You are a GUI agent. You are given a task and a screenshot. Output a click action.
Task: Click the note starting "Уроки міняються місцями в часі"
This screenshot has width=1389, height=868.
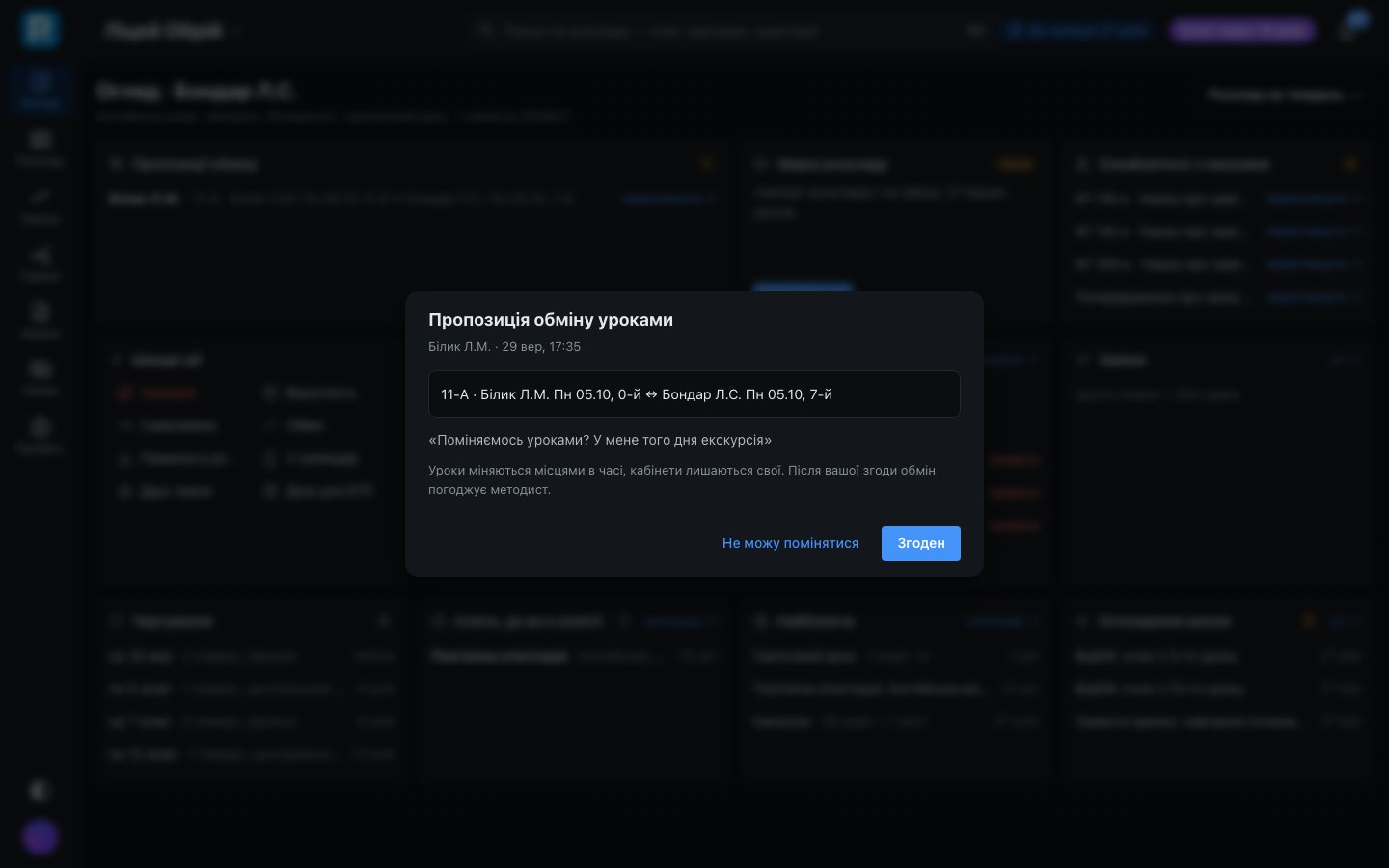point(682,480)
